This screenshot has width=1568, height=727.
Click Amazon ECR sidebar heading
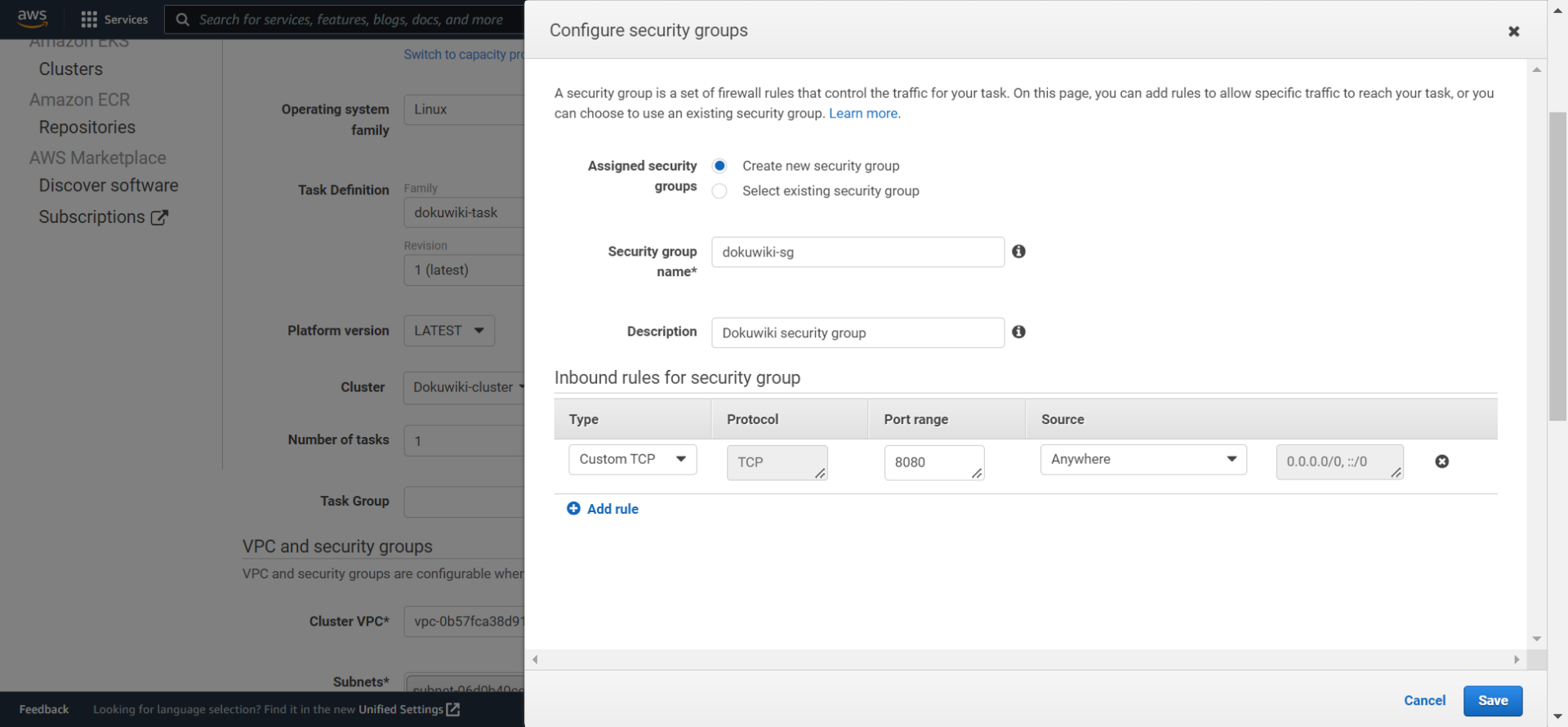click(x=79, y=100)
